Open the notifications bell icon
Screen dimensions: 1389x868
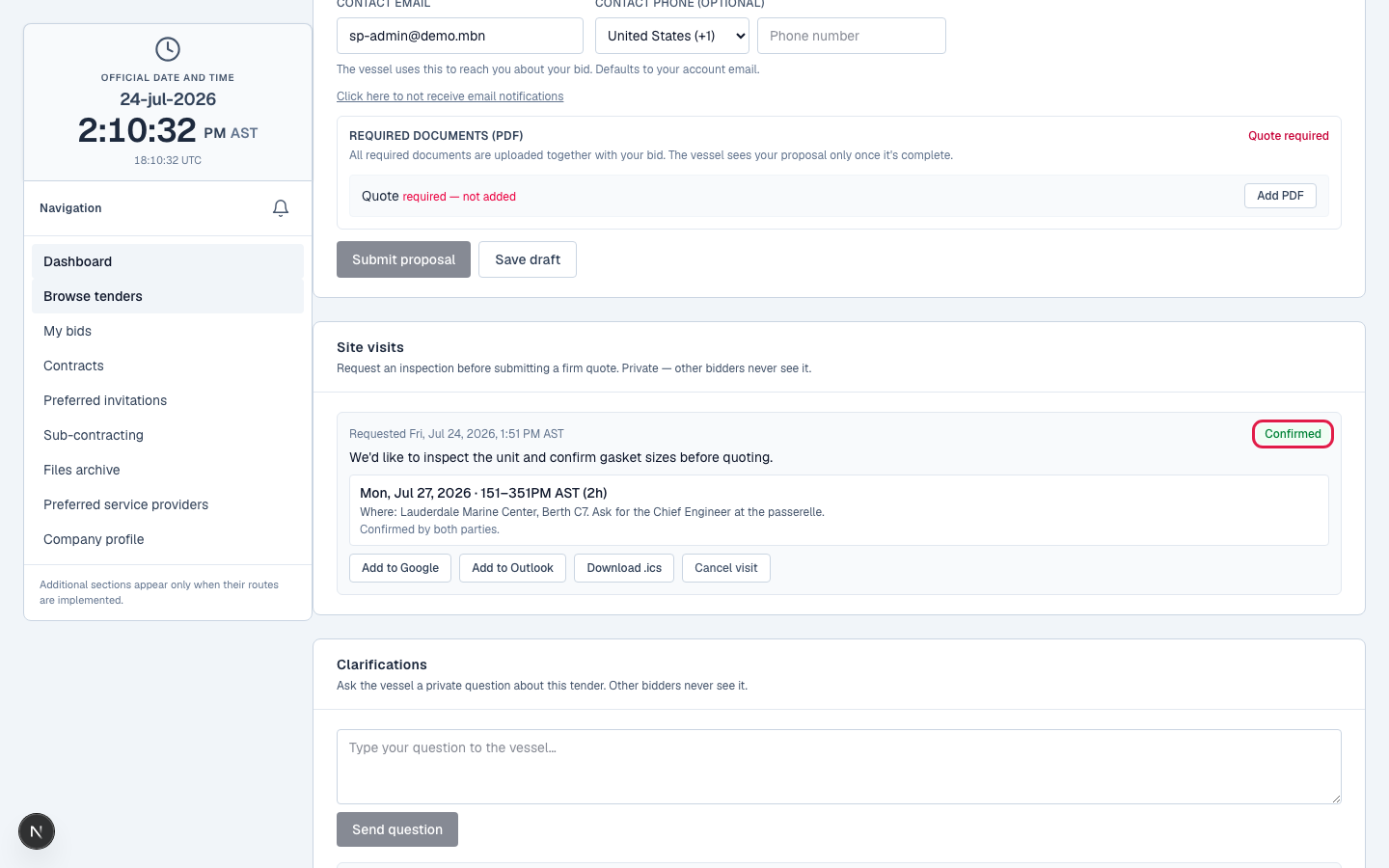[x=281, y=208]
